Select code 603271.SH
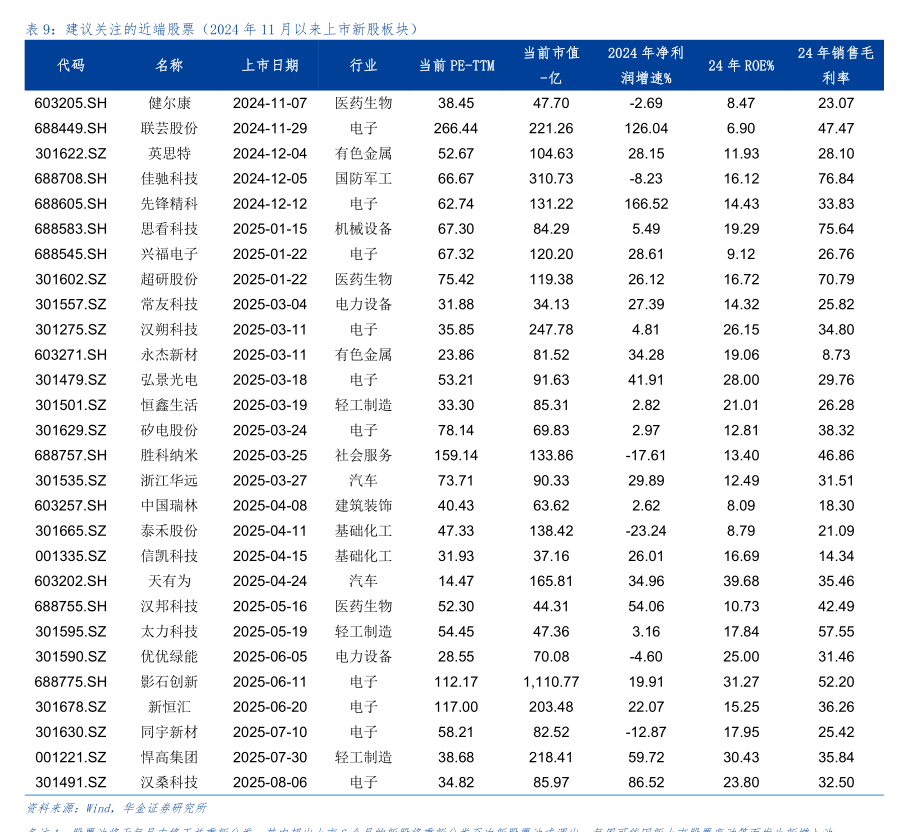This screenshot has width=897, height=832. pos(71,355)
